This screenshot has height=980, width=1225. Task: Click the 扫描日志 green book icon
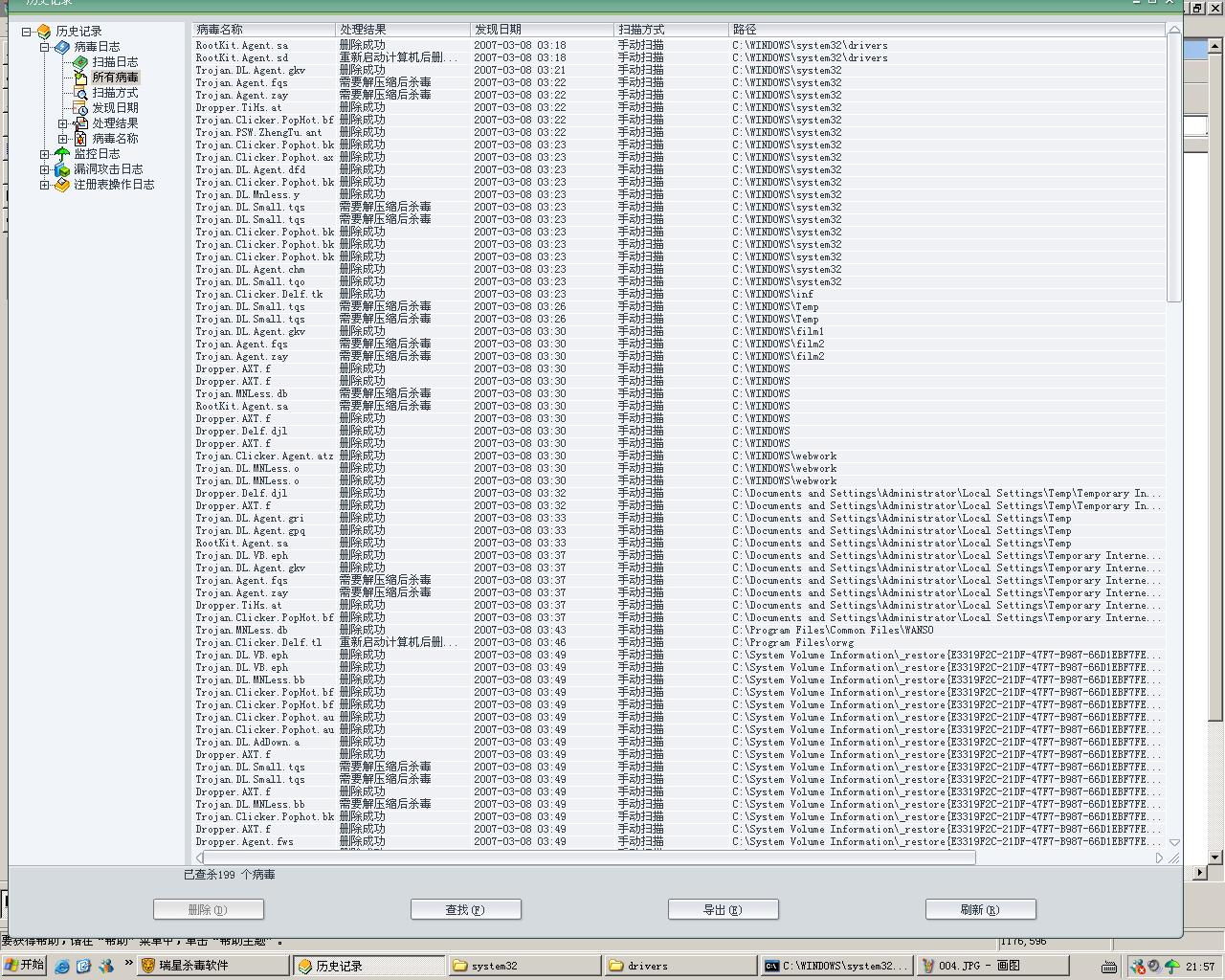point(80,62)
